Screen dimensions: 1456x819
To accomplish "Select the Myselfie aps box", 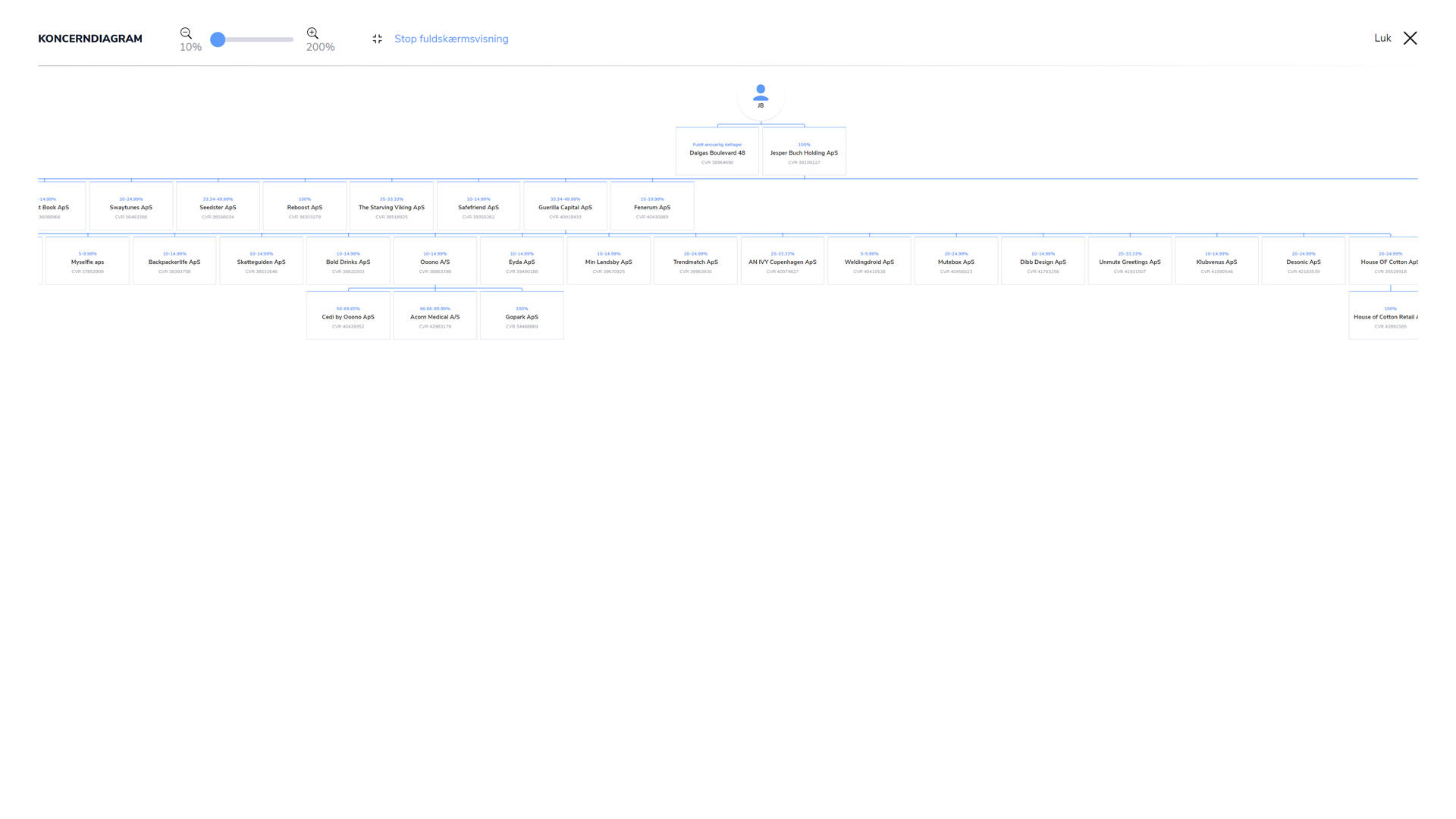I will [87, 261].
